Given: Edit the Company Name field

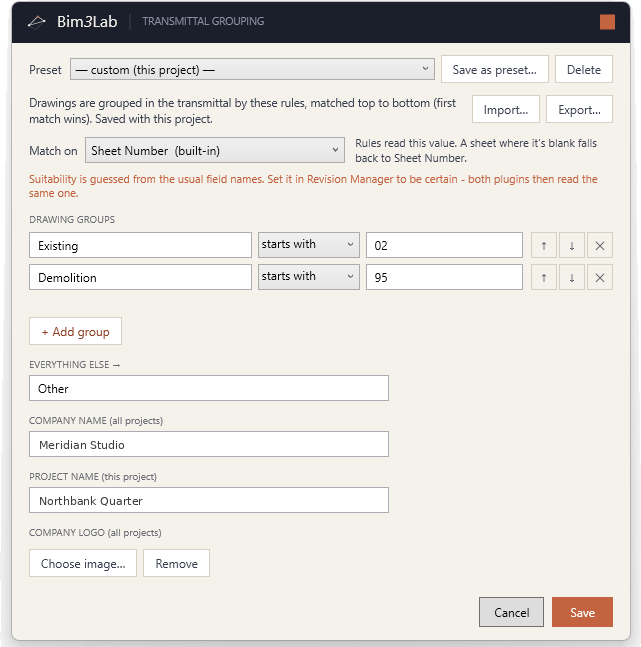Looking at the screenshot, I should [209, 444].
